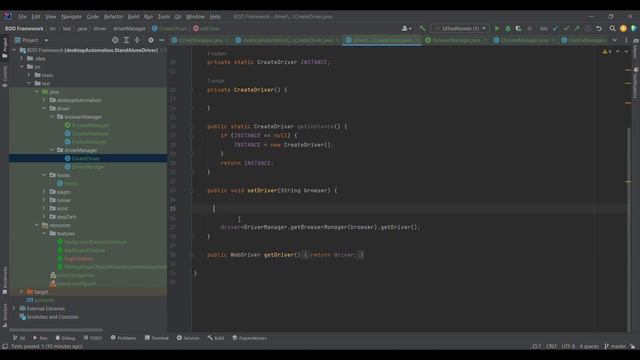Click the Project panel horizontal scrollbar
Viewport: 640px width, 360px height.
coord(56,330)
